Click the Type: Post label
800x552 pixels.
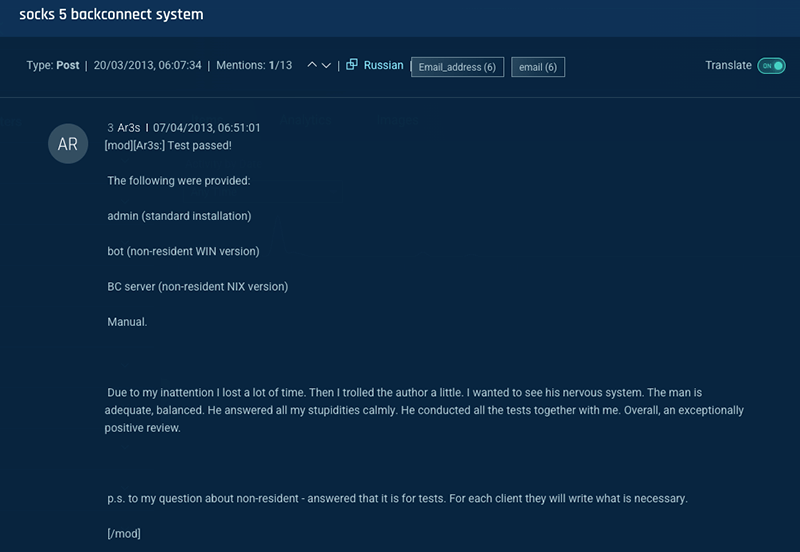pyautogui.click(x=53, y=65)
